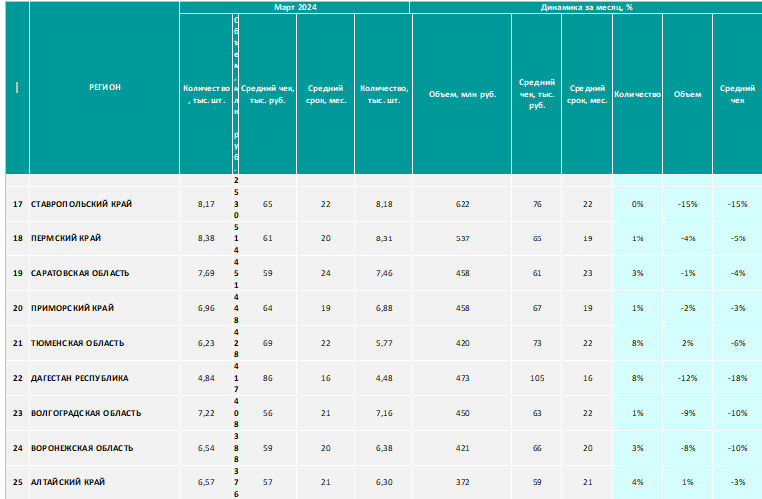This screenshot has height=499, width=762.
Task: Click '2%' in Тюменская область row
Action: [x=687, y=343]
